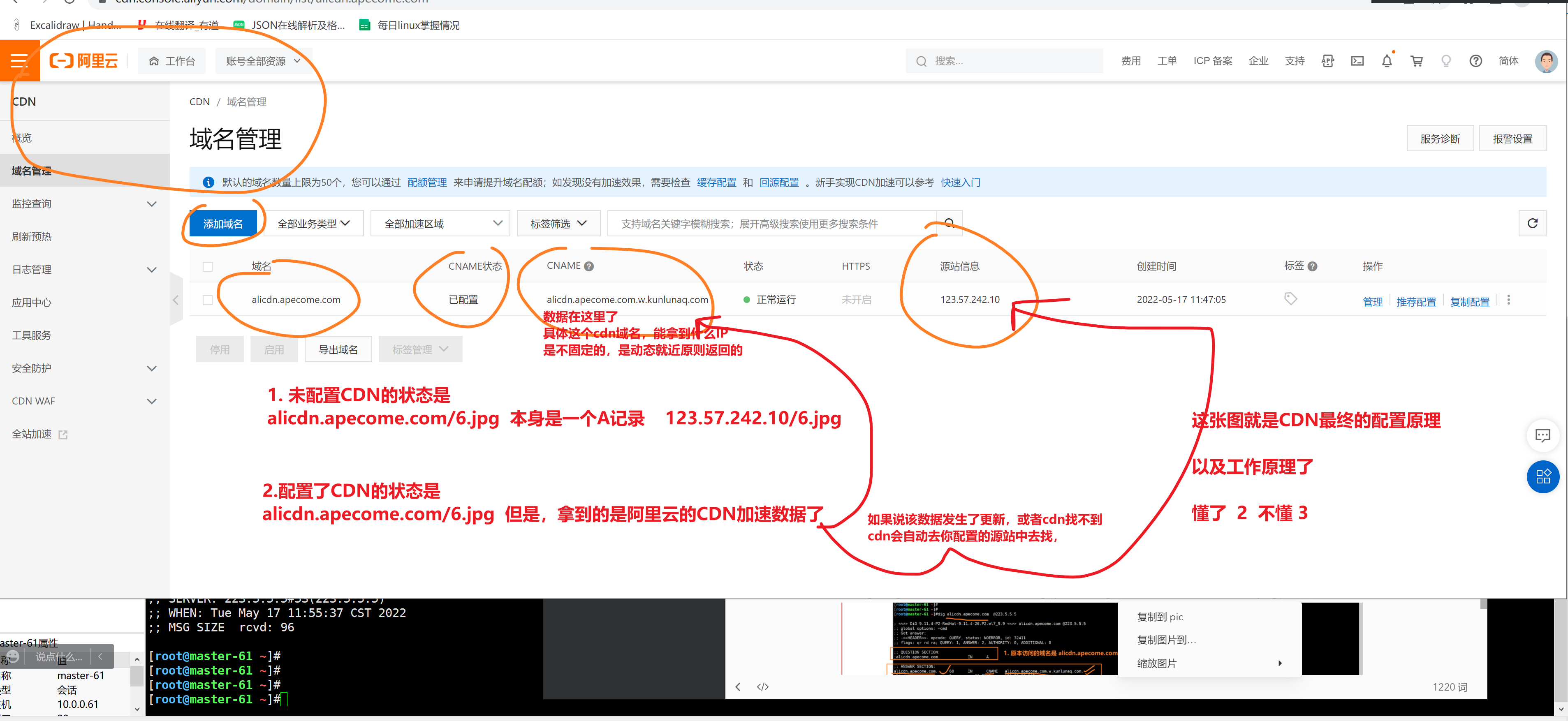Click the Aliyun logo

(x=83, y=61)
